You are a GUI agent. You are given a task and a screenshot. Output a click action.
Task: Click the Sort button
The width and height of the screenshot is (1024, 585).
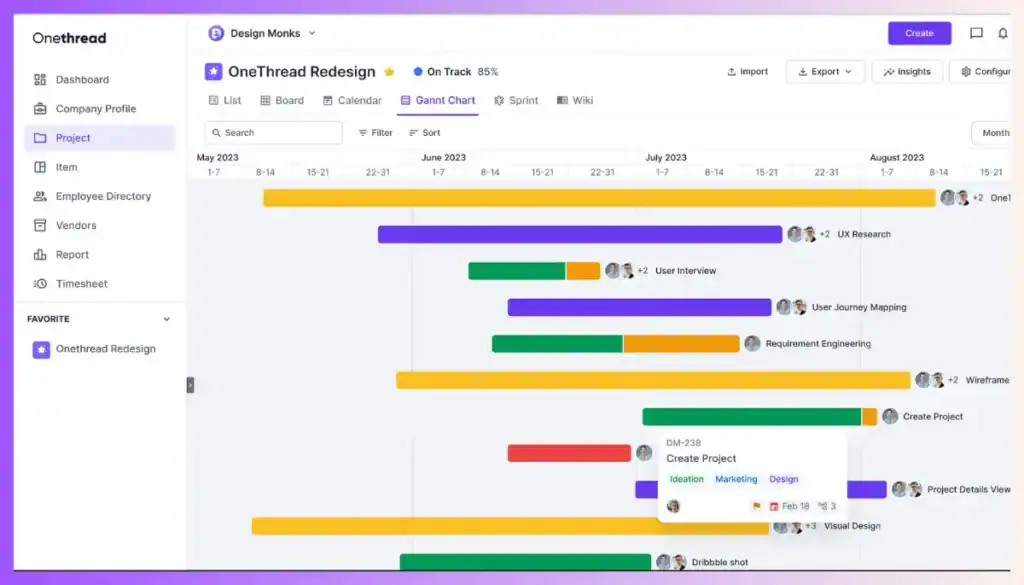[x=424, y=133]
